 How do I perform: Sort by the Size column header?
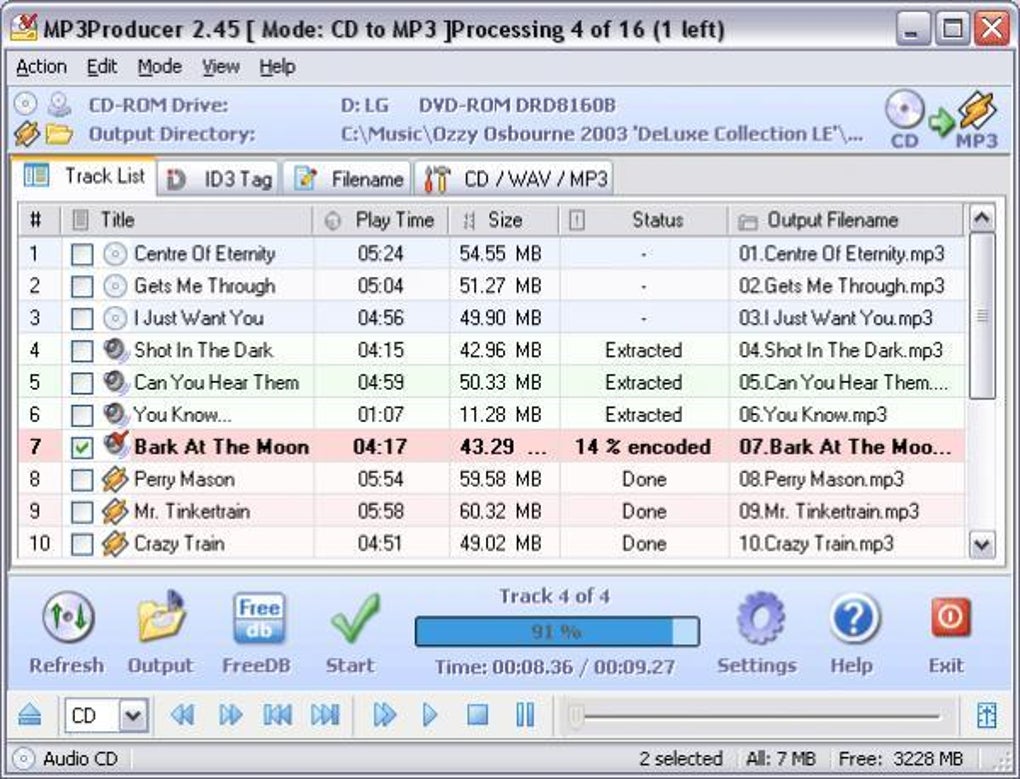504,220
